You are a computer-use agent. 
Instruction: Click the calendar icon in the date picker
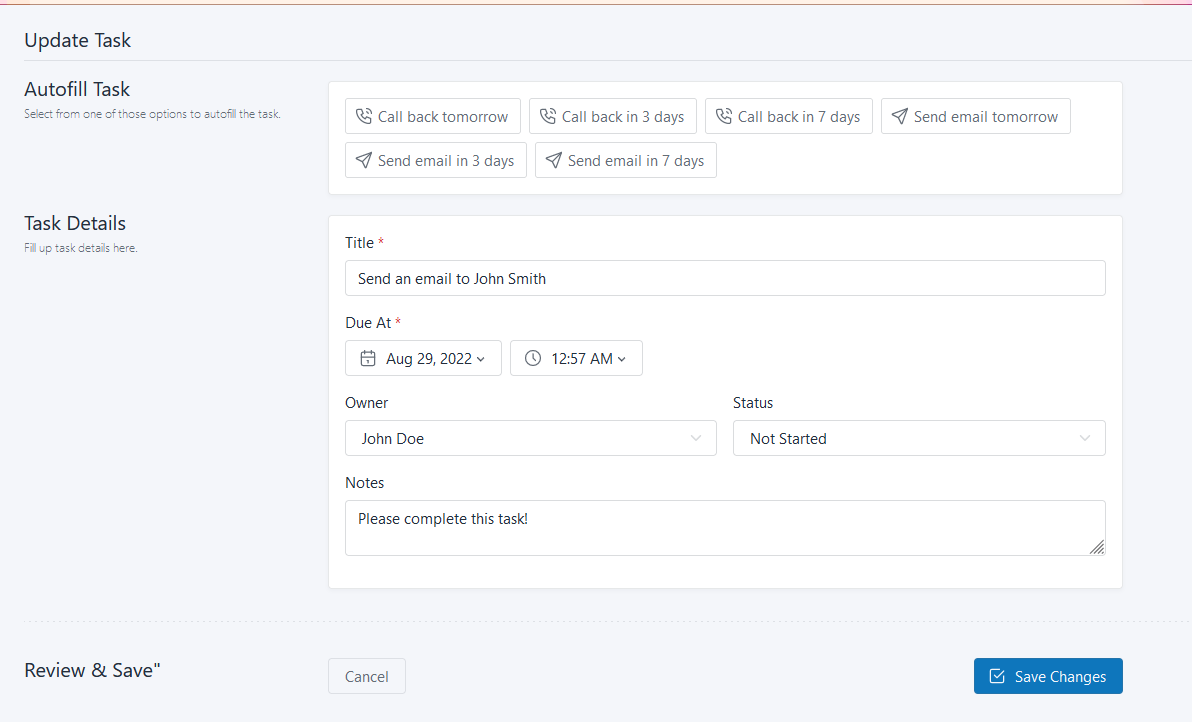point(368,357)
